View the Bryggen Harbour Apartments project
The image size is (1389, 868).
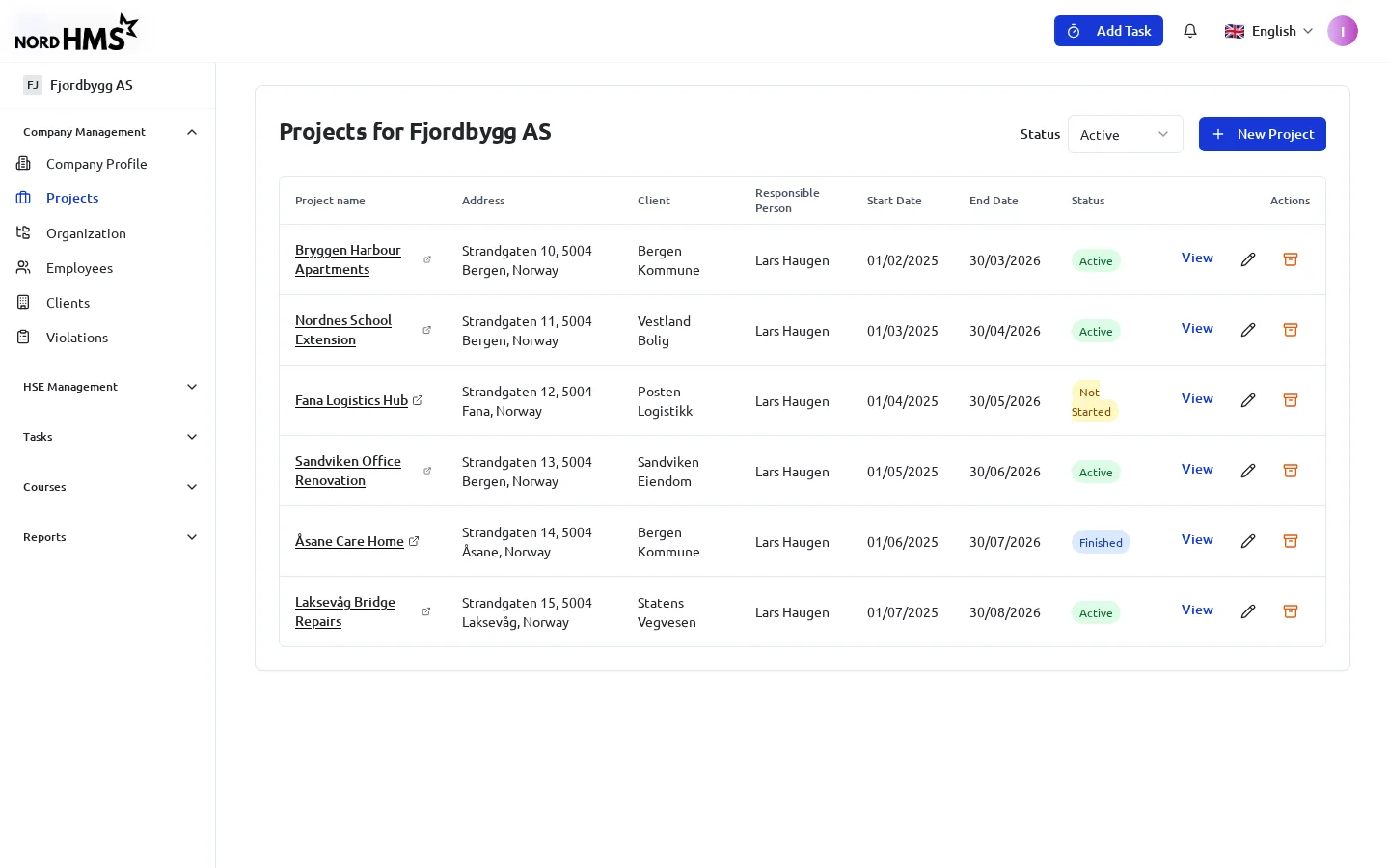[1197, 258]
